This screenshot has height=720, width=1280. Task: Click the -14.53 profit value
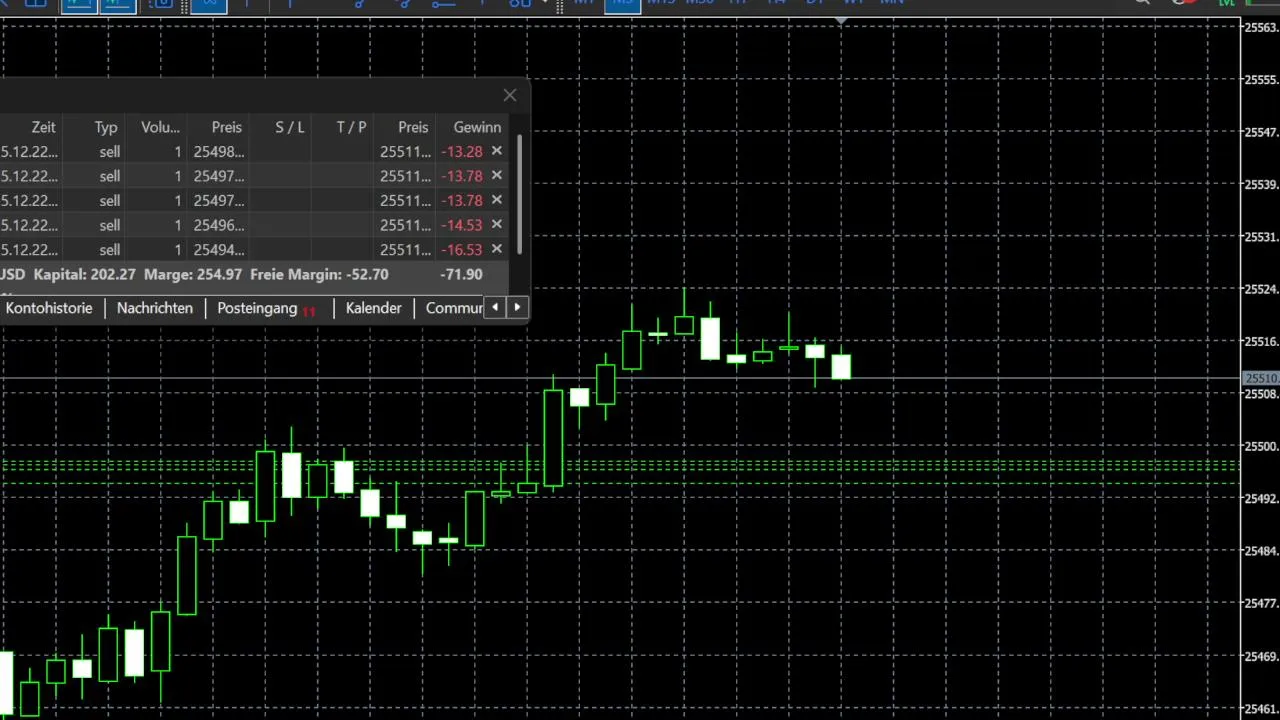tap(462, 226)
